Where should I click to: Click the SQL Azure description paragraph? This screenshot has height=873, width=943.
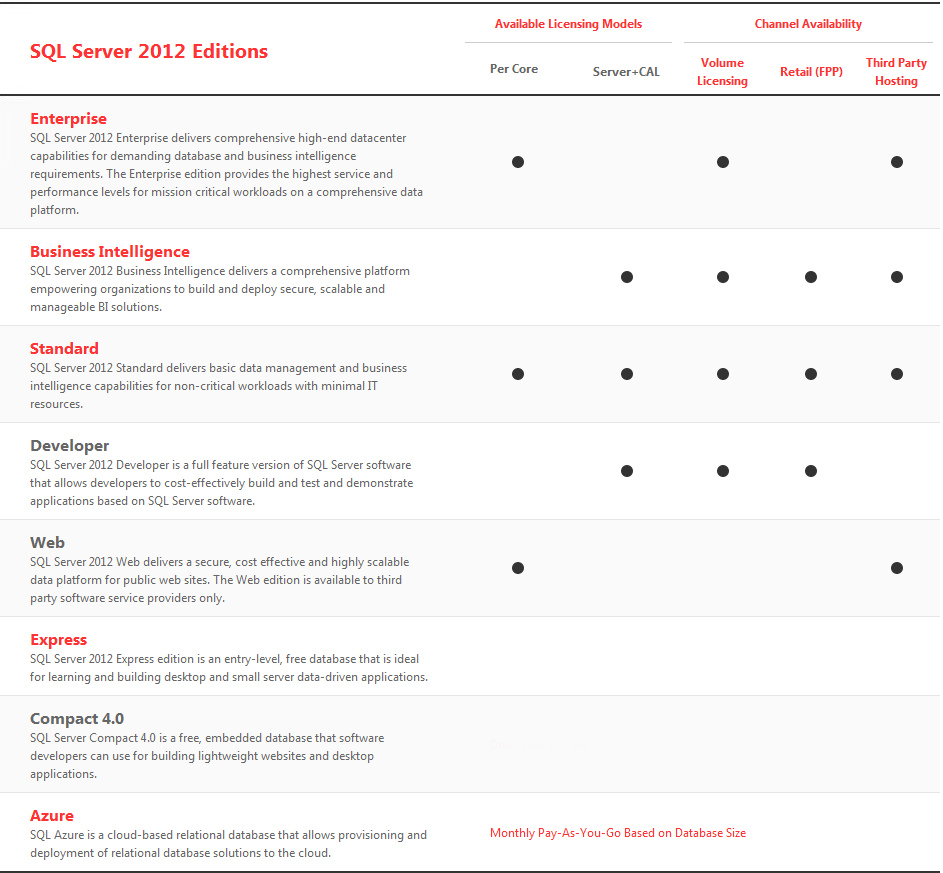click(x=229, y=844)
